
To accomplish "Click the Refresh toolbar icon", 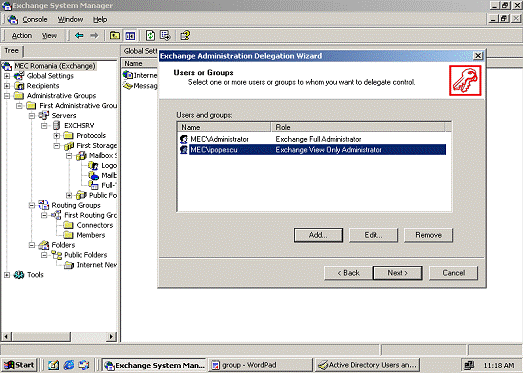I will [x=150, y=35].
